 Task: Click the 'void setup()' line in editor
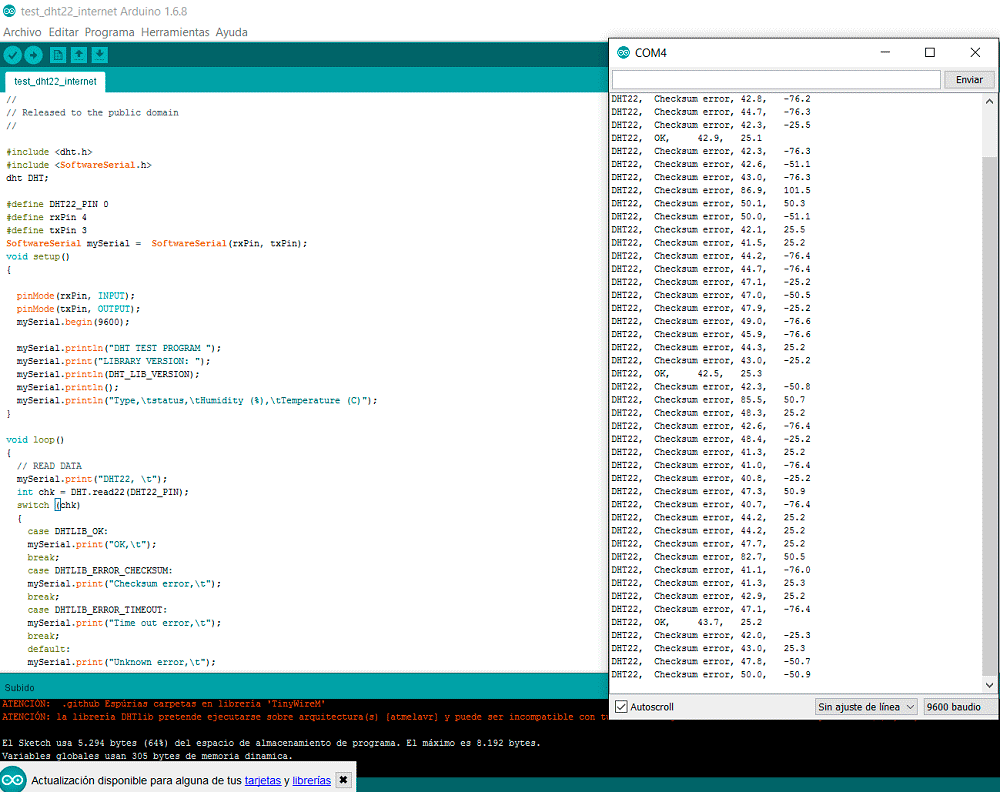coord(38,256)
